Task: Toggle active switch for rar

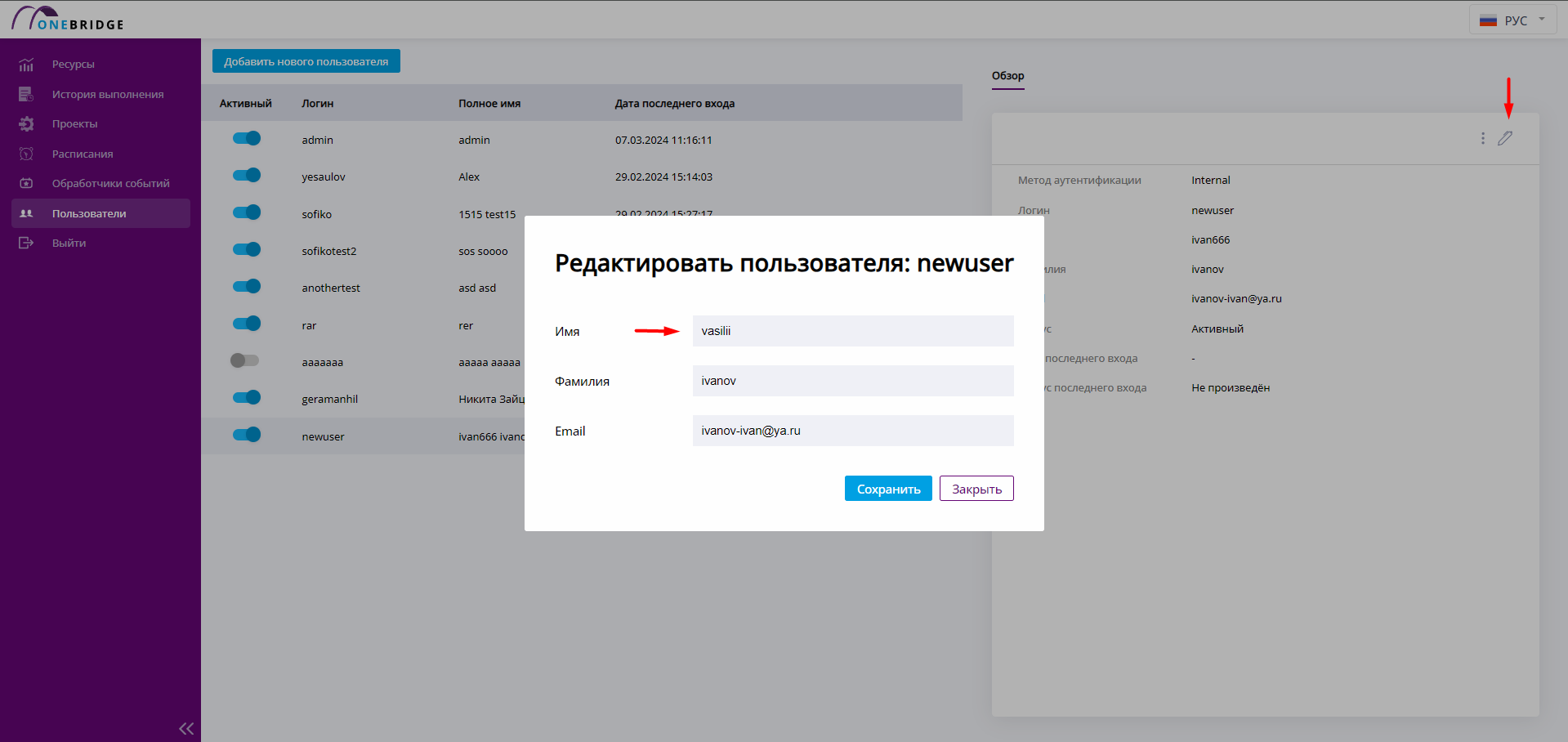Action: click(x=246, y=324)
